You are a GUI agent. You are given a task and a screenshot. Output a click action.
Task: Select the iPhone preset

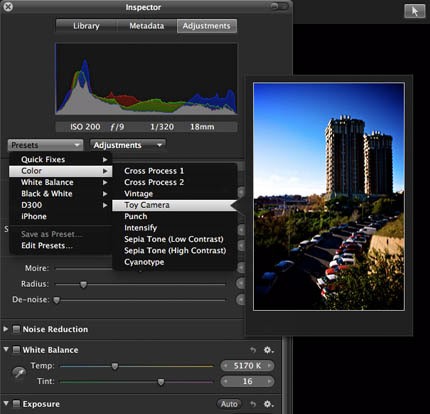point(61,216)
